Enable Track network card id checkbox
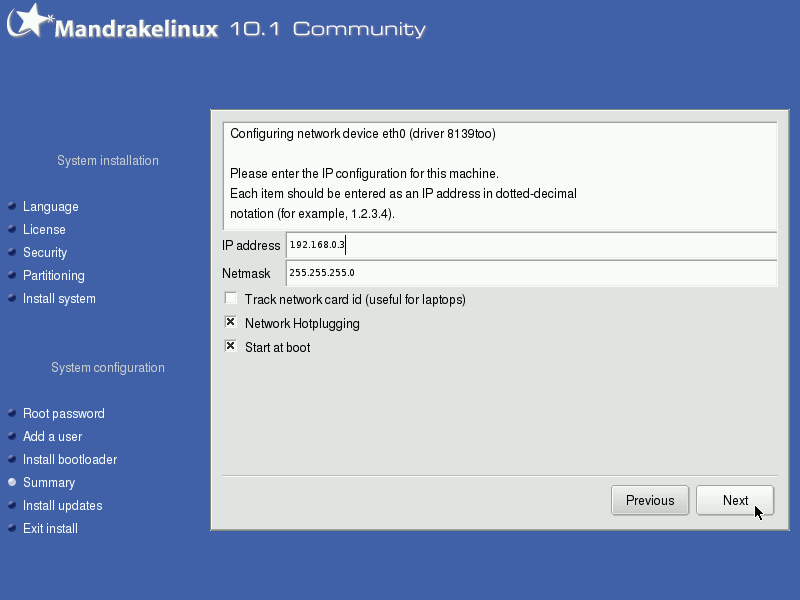This screenshot has width=800, height=600. (x=231, y=298)
